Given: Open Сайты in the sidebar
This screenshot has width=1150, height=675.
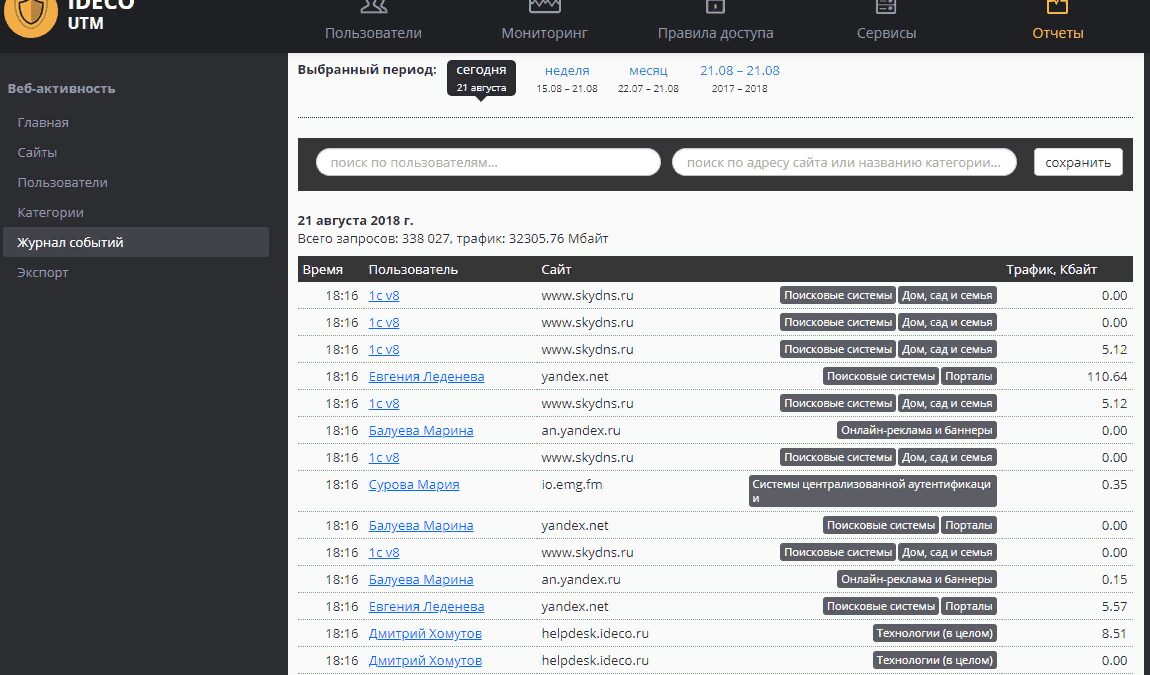Looking at the screenshot, I should 37,153.
